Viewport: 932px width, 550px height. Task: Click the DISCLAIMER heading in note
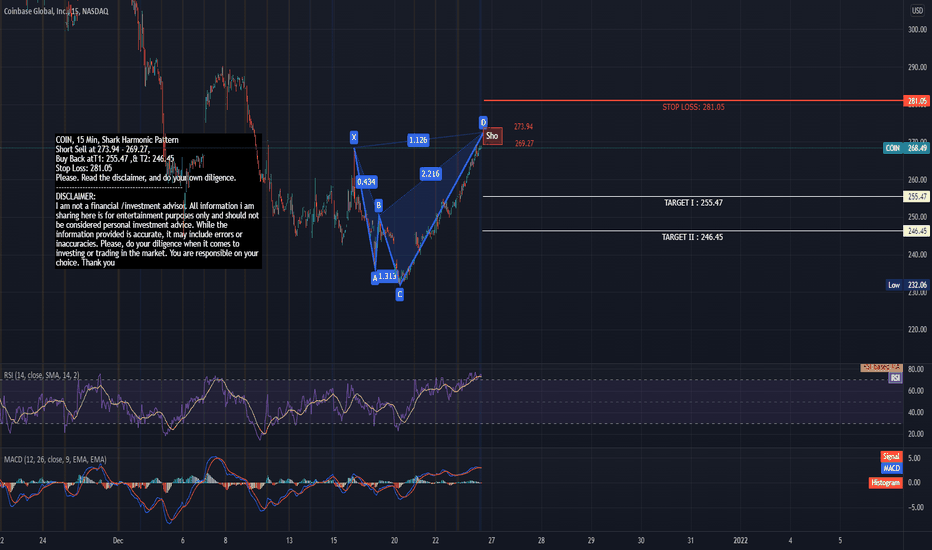click(x=75, y=196)
